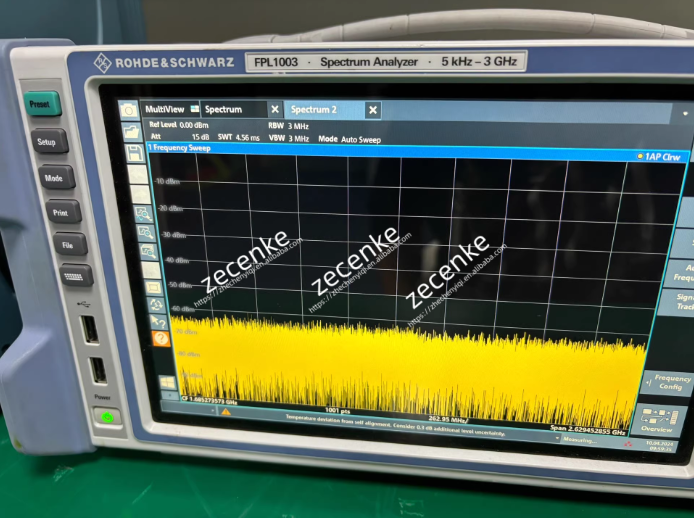Select the lowest of the three zoom icons
The height and width of the screenshot is (518, 694).
149,251
